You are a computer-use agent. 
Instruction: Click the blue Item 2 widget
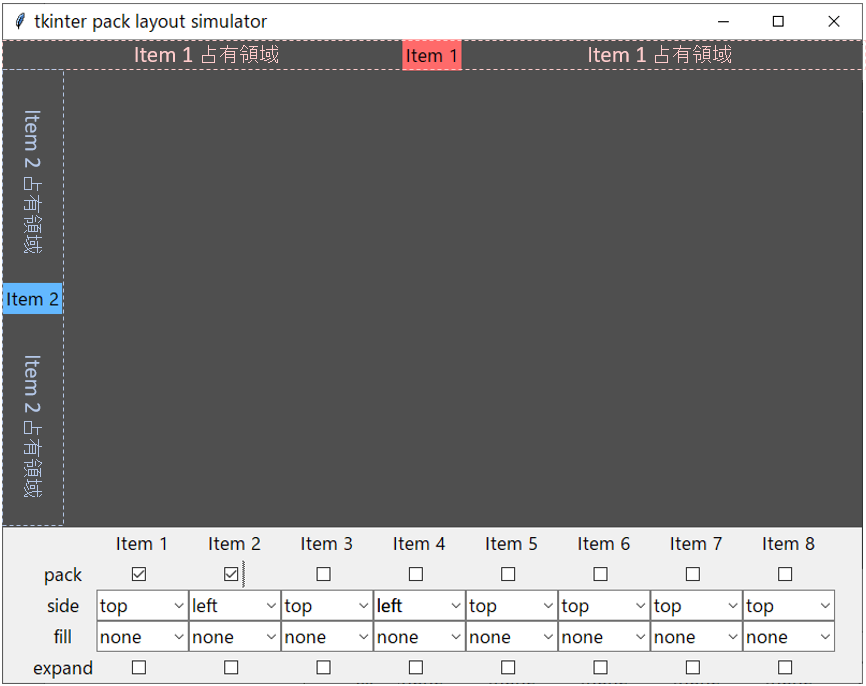(32, 299)
